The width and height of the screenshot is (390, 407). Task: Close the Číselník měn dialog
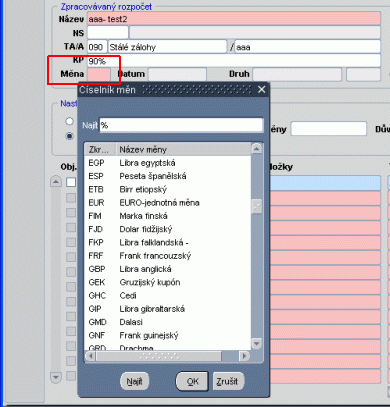click(262, 89)
